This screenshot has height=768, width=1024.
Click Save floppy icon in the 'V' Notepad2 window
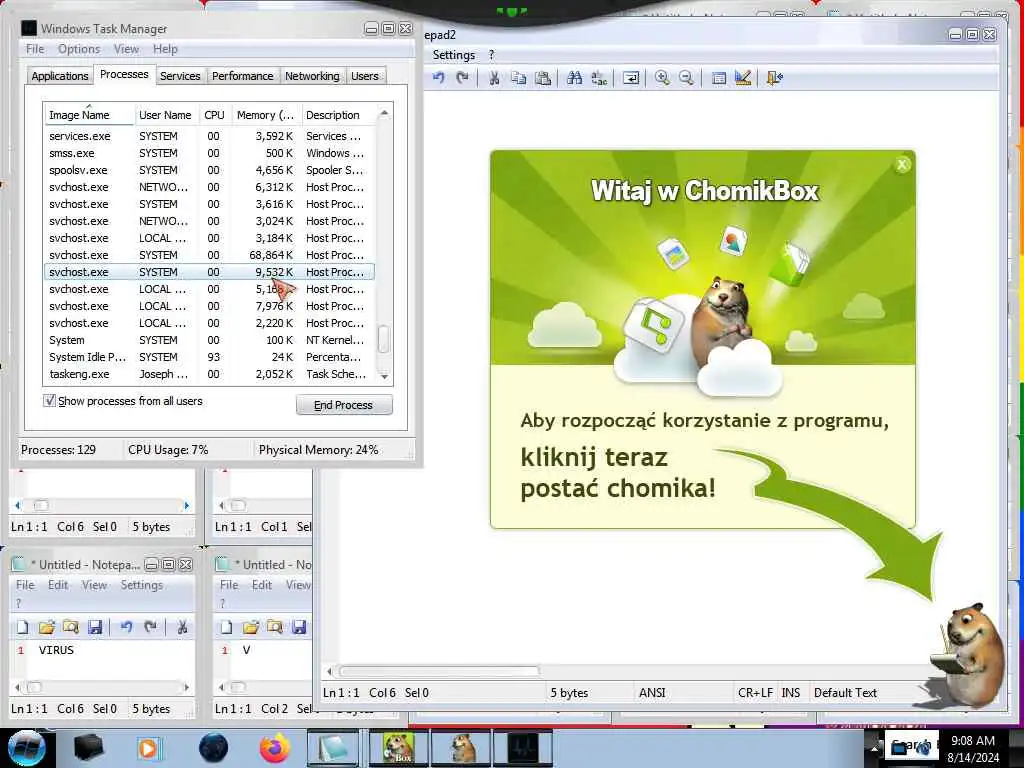299,628
